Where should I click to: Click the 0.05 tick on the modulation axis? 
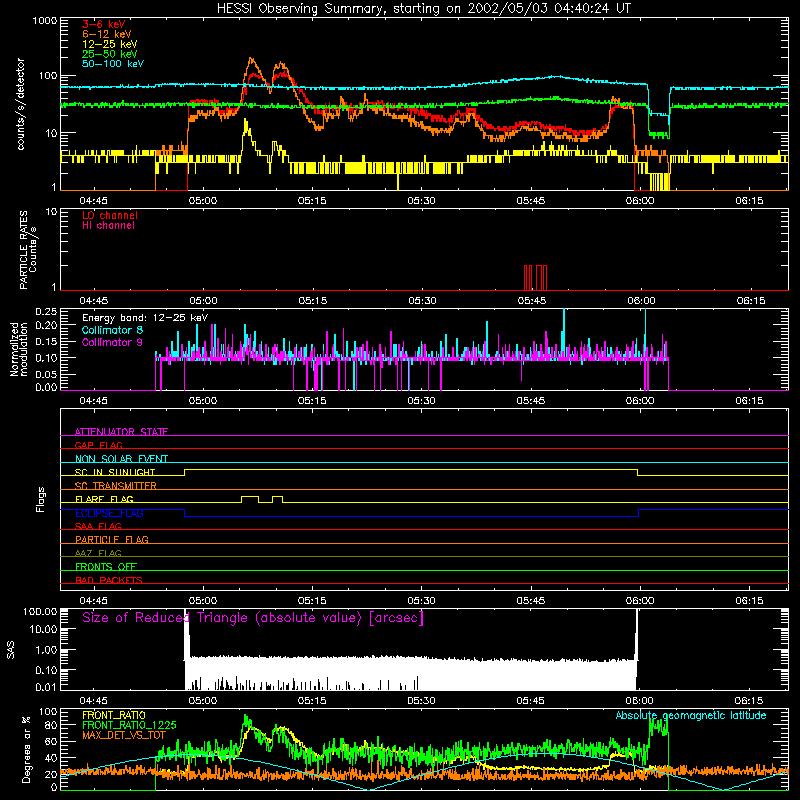point(46,374)
